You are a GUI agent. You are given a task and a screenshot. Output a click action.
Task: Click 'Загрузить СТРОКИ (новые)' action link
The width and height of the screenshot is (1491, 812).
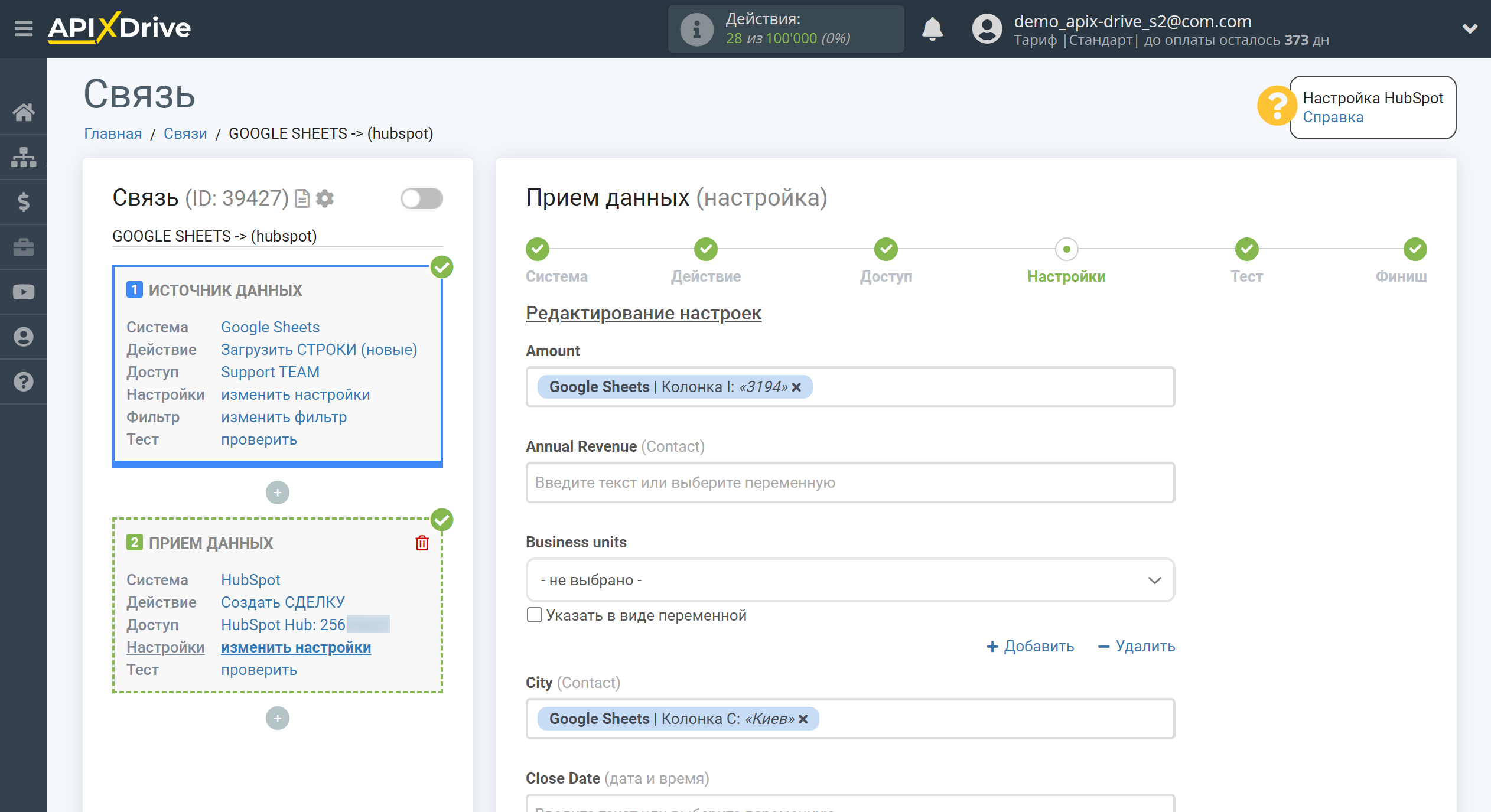319,350
